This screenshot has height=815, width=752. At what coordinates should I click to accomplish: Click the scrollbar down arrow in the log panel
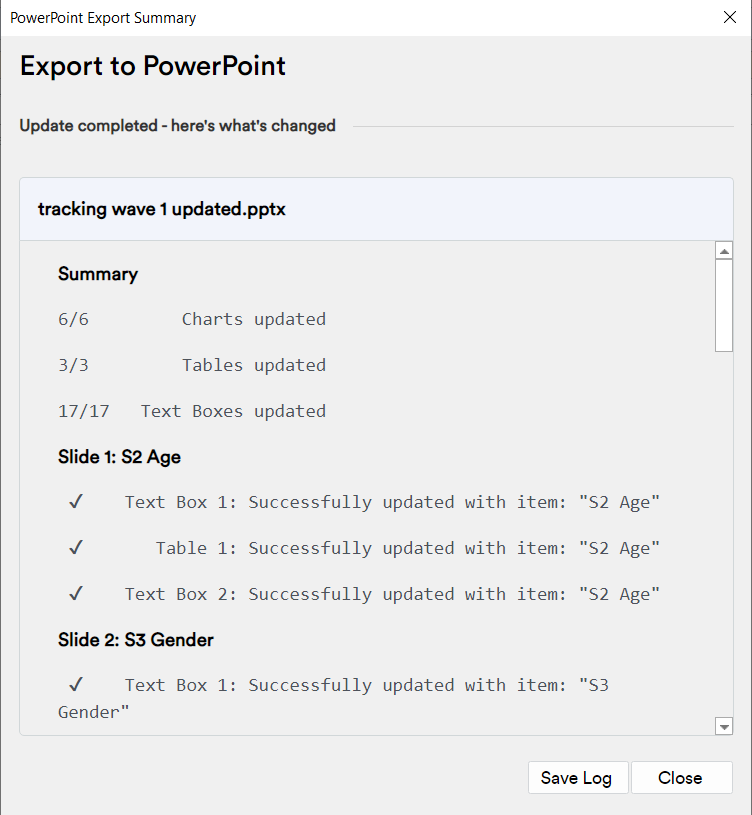pos(724,726)
